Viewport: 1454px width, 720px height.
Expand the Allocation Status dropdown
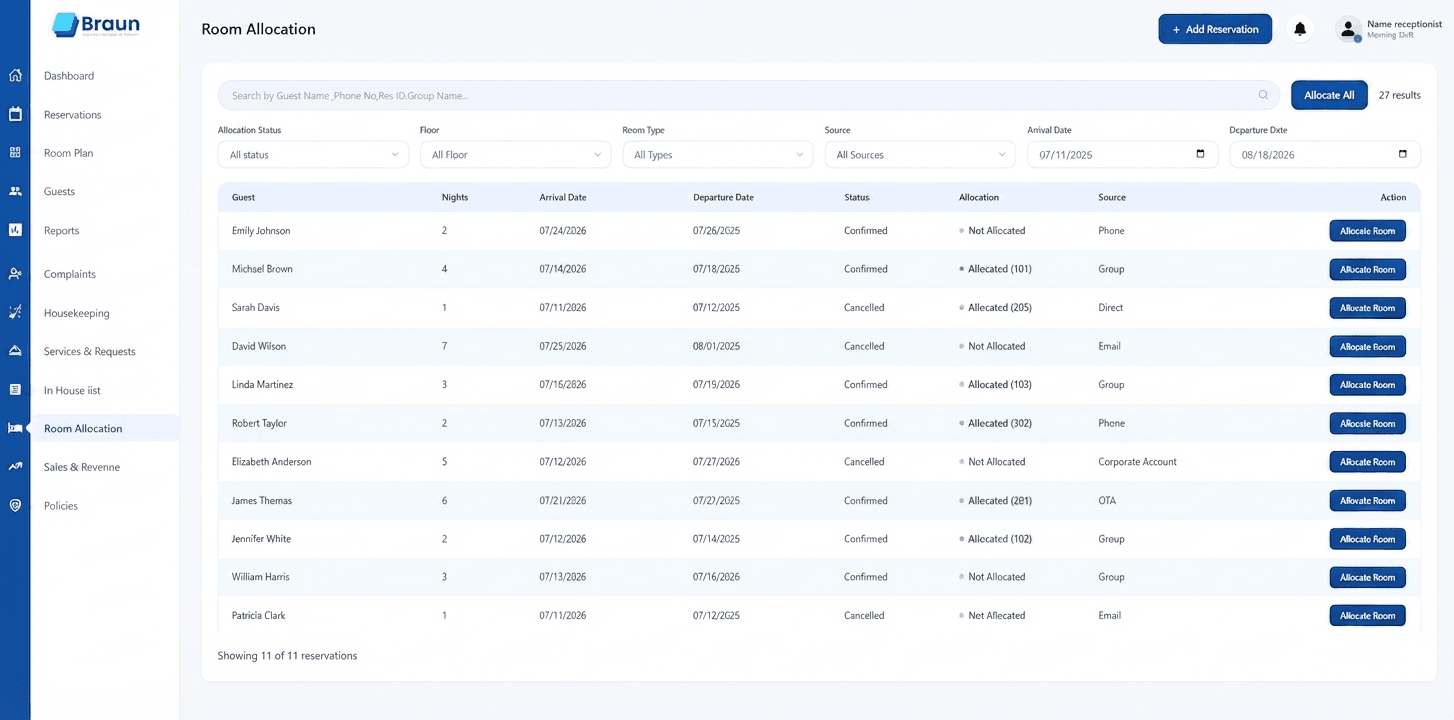(313, 155)
